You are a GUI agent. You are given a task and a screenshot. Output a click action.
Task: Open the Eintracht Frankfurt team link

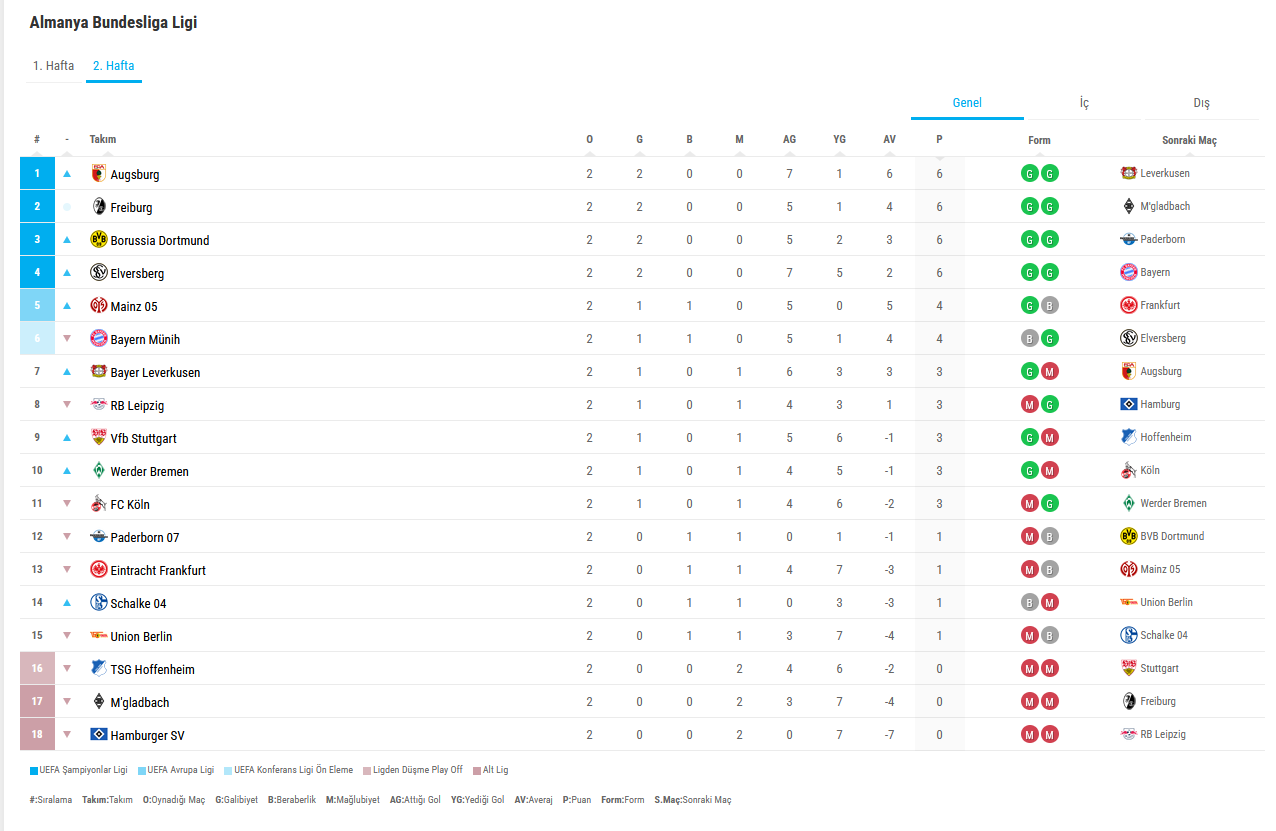coord(158,570)
